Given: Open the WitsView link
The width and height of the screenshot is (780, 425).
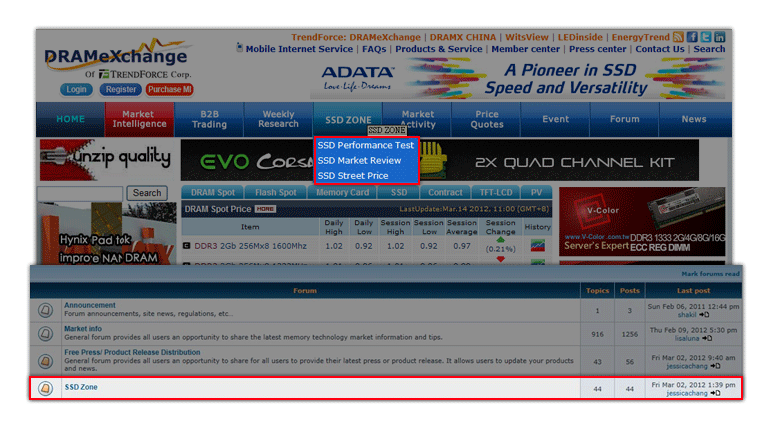Looking at the screenshot, I should pyautogui.click(x=527, y=37).
